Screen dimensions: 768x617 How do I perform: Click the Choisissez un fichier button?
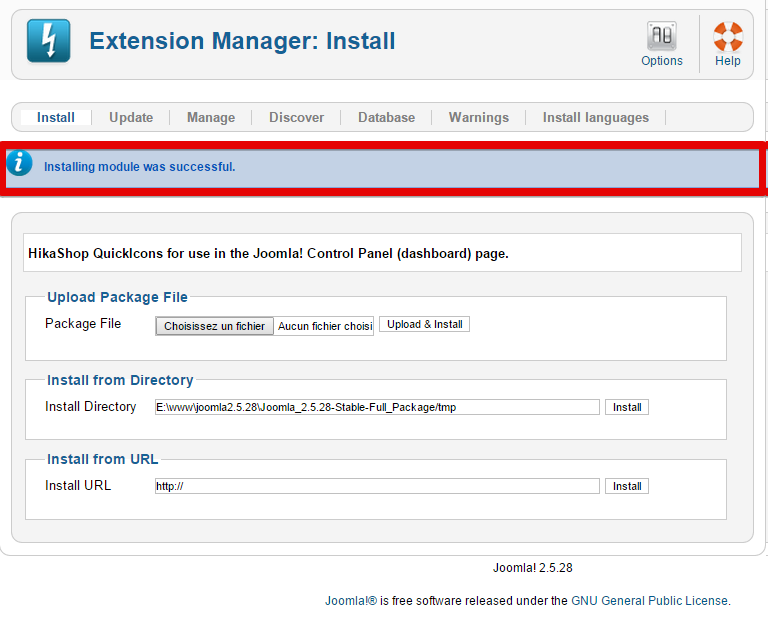click(215, 326)
